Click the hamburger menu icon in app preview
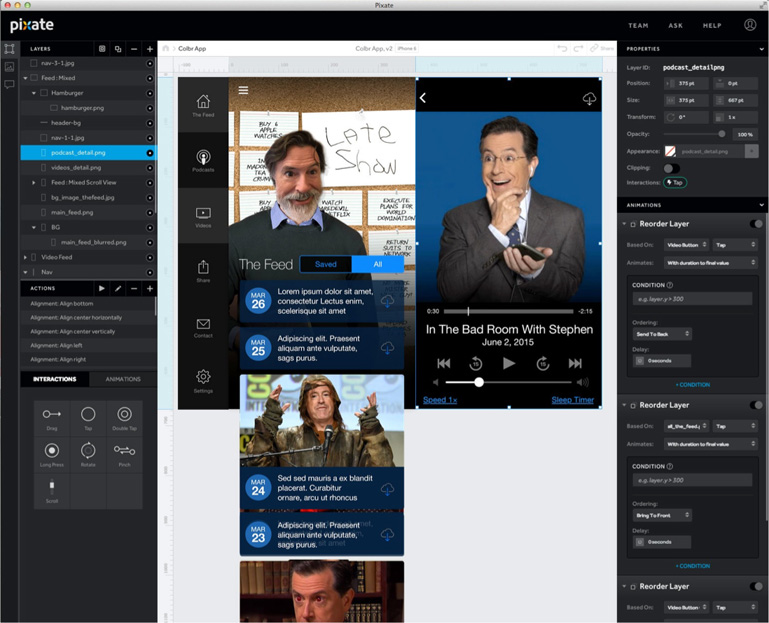Screen dimensions: 769x623 243,90
